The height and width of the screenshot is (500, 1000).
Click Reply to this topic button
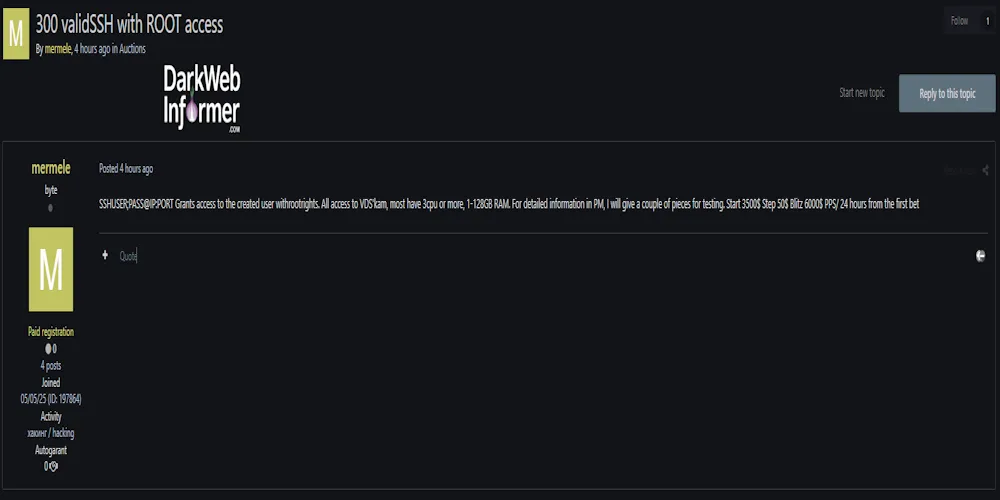tap(947, 93)
